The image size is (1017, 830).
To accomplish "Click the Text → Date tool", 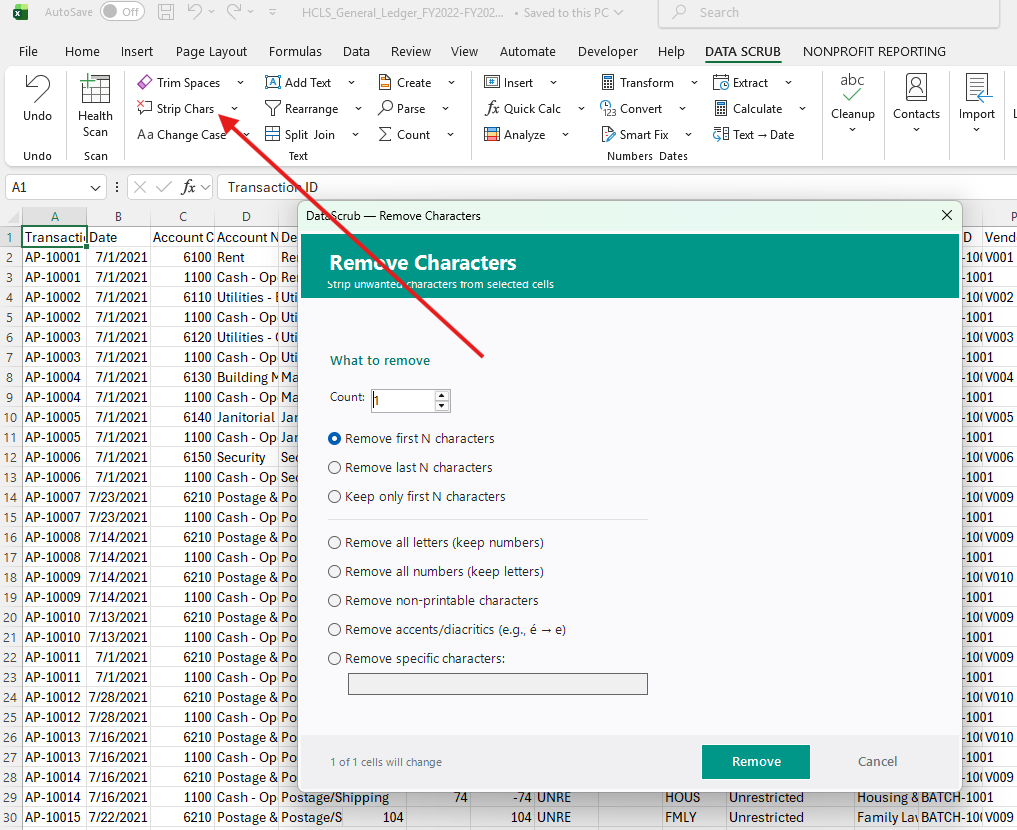I will [x=762, y=134].
